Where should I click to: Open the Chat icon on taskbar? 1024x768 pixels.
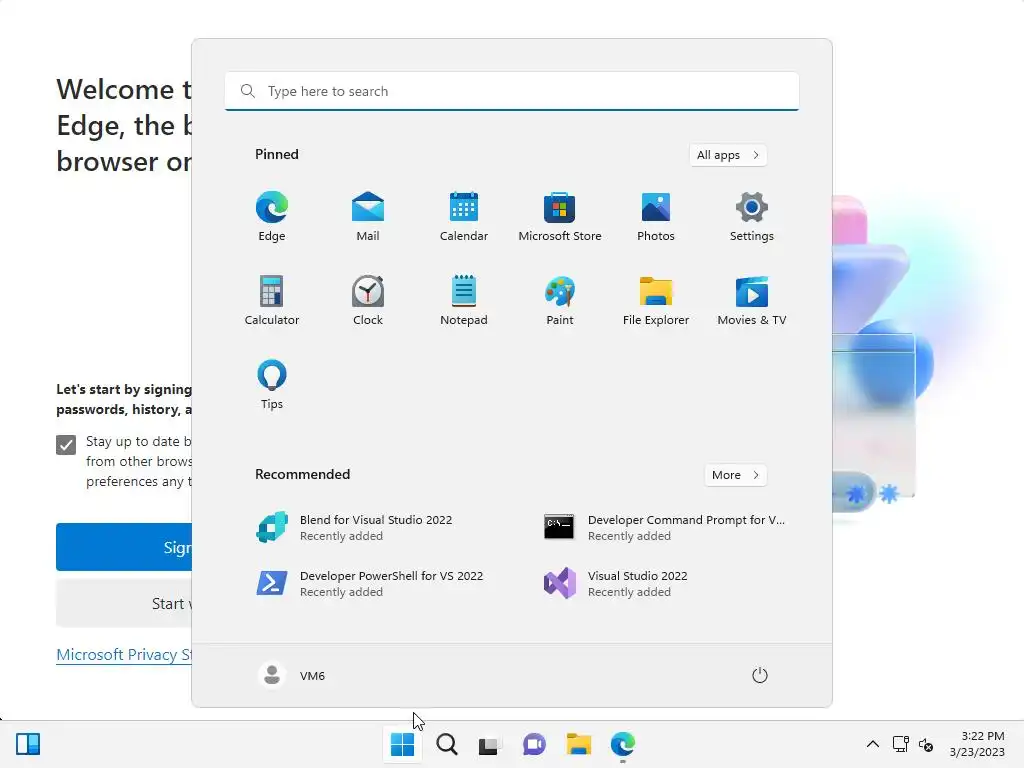pyautogui.click(x=534, y=744)
